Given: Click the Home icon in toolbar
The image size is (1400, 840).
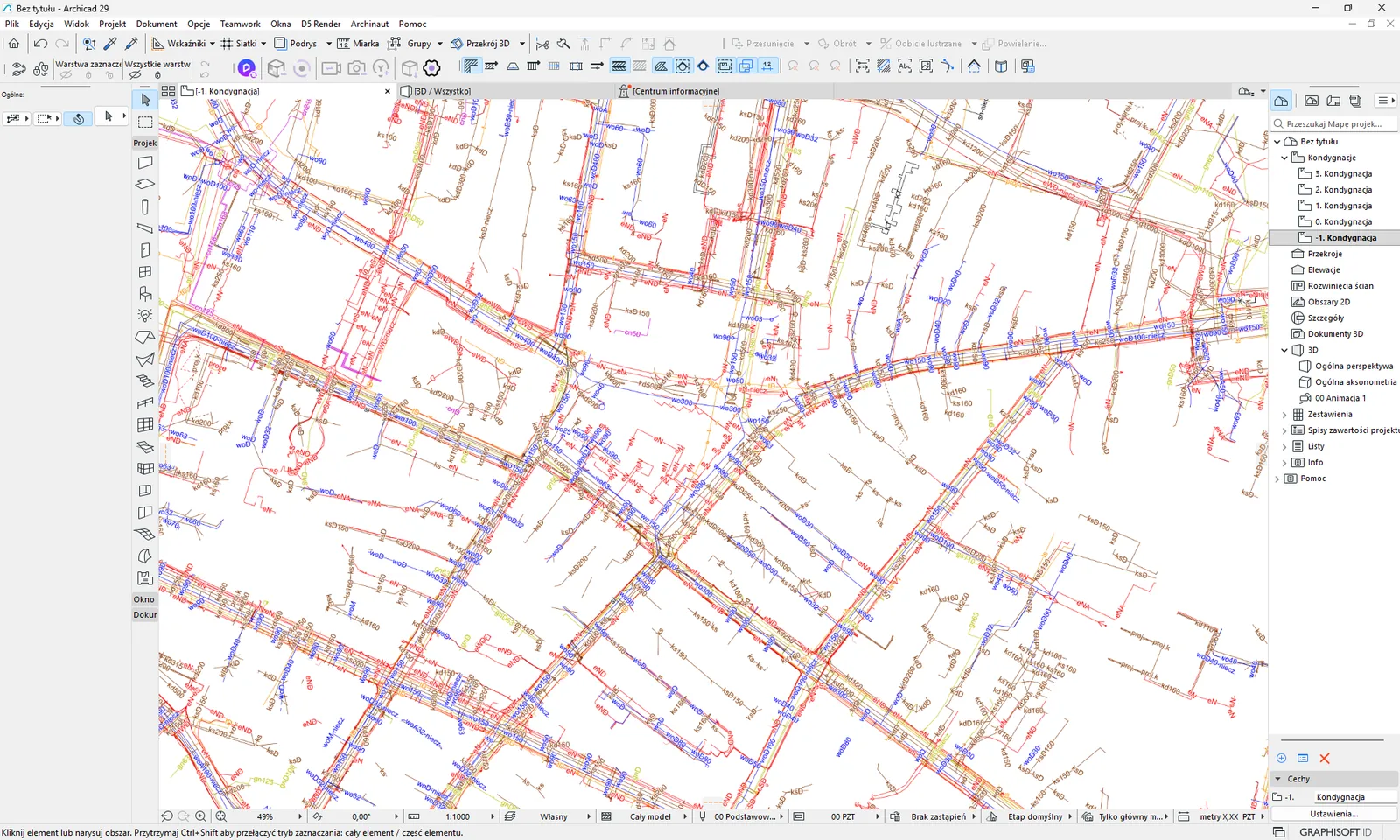Looking at the screenshot, I should click(x=14, y=43).
